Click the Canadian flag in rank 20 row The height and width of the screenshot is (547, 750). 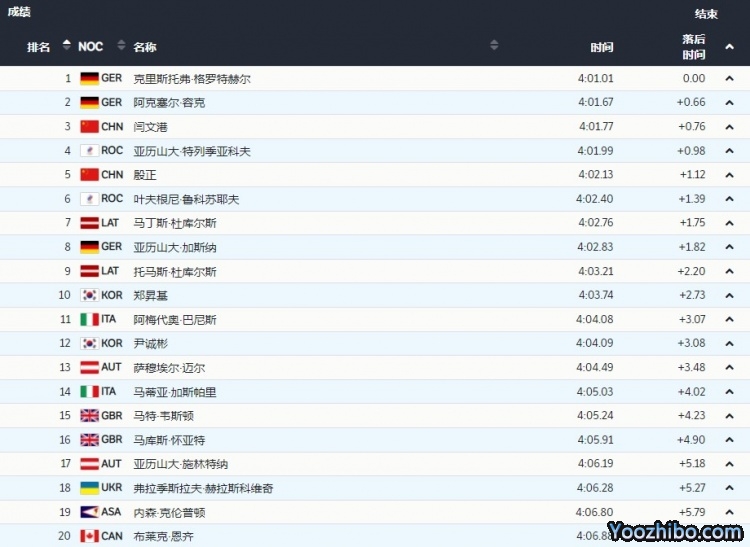tap(89, 536)
